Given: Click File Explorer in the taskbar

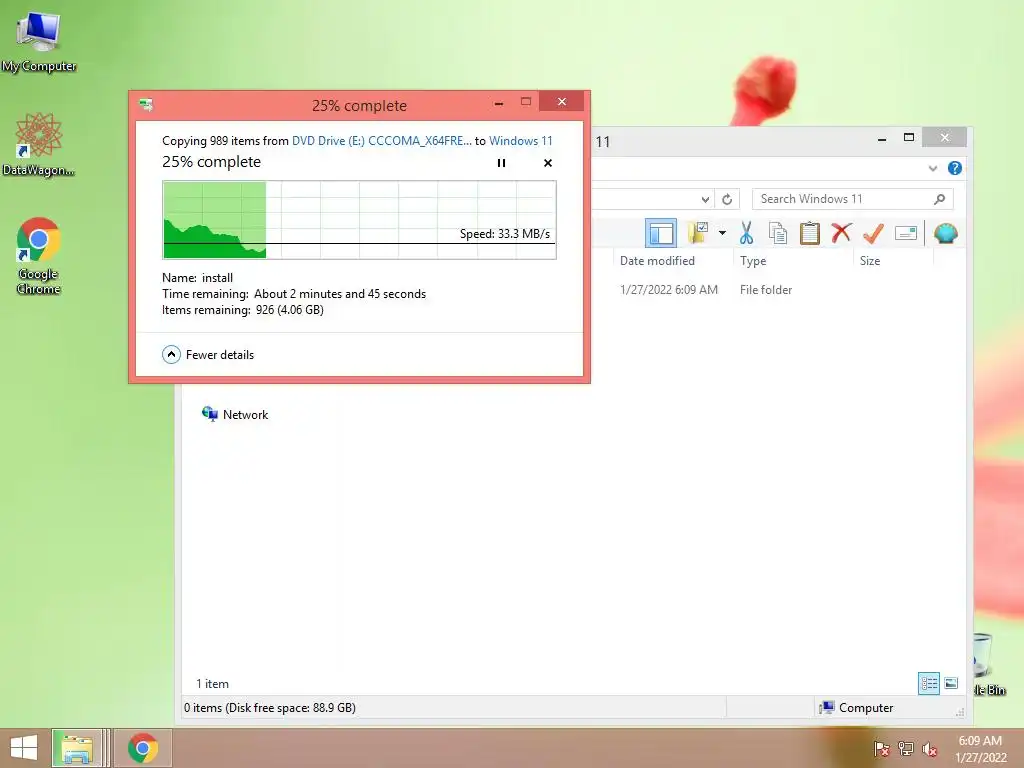Looking at the screenshot, I should (x=76, y=748).
